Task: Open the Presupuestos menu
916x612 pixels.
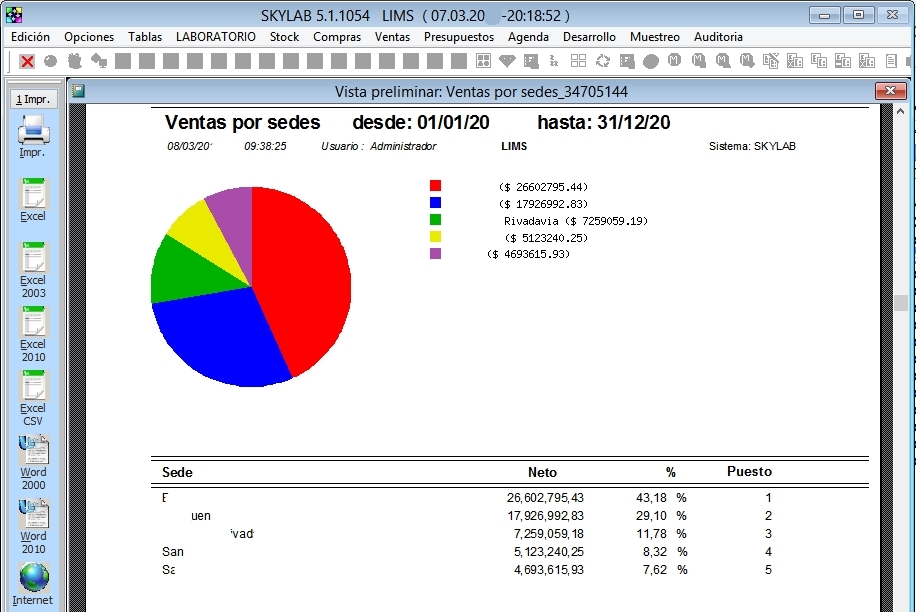Action: click(458, 37)
